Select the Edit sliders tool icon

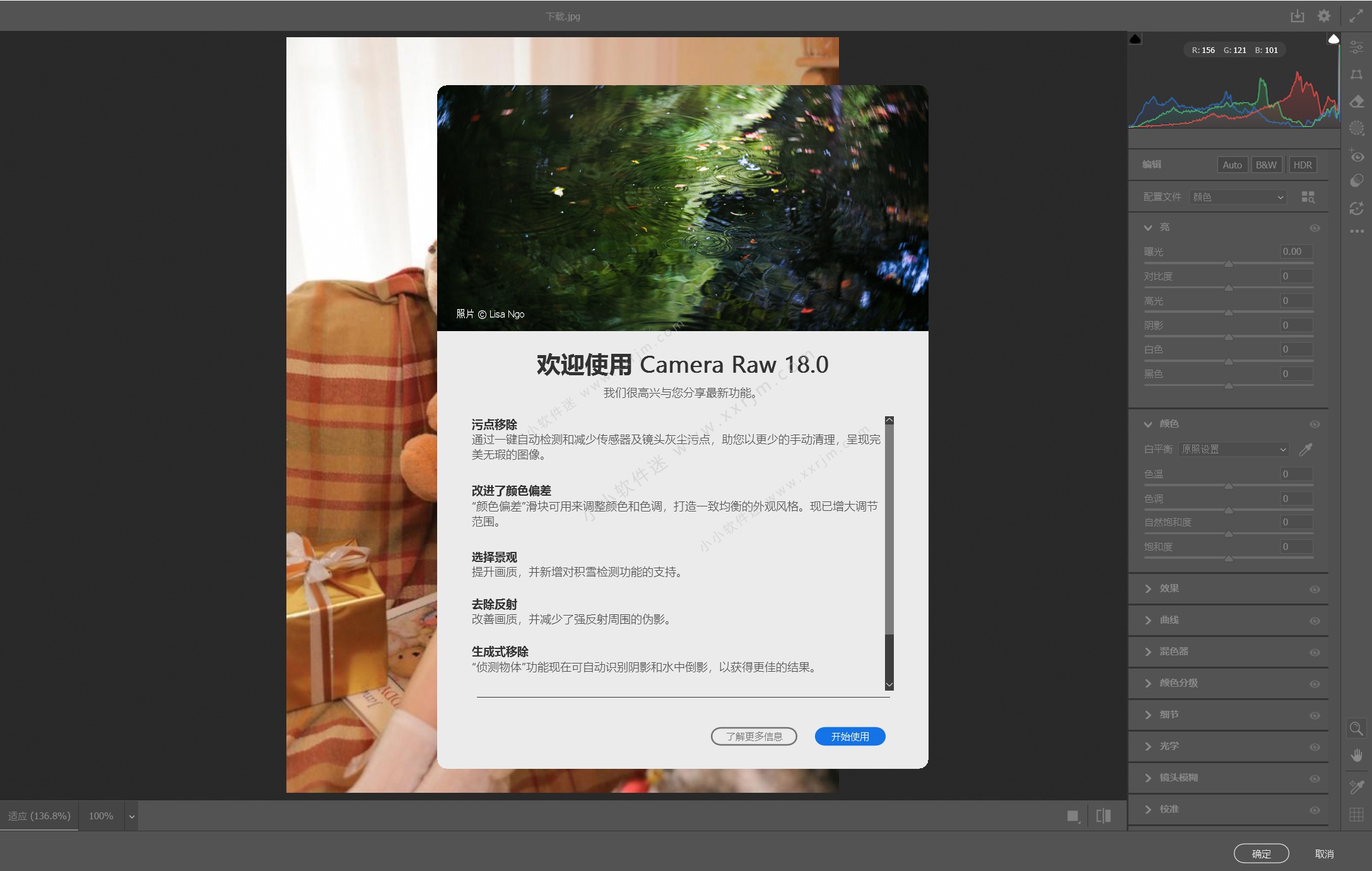[x=1356, y=47]
